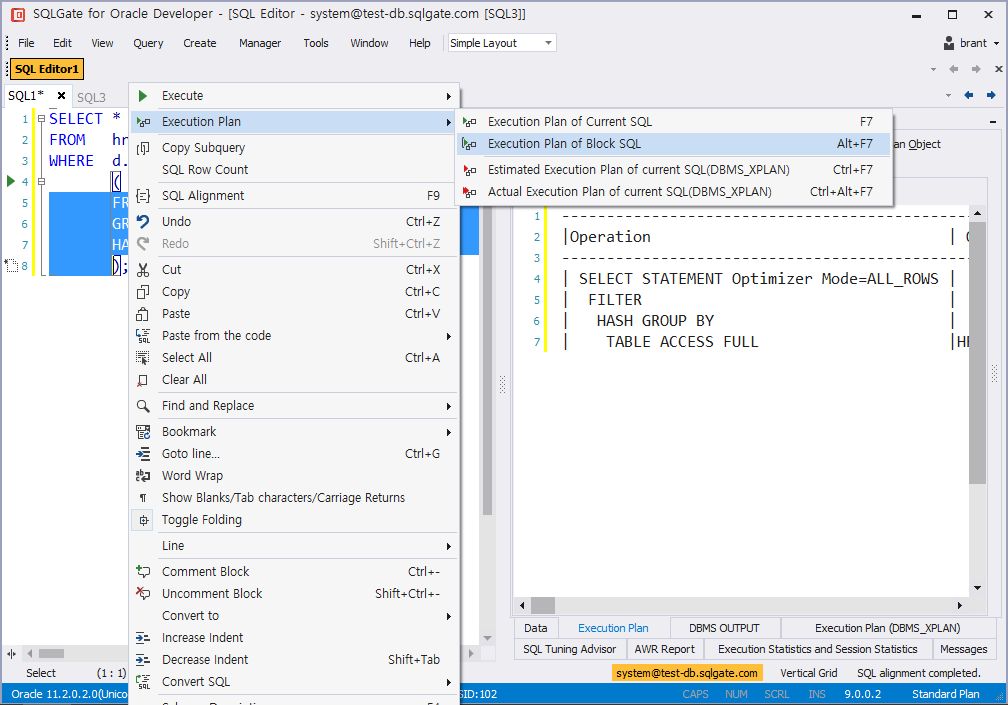This screenshot has width=1008, height=705.
Task: Click the Comment Block icon
Action: 143,571
